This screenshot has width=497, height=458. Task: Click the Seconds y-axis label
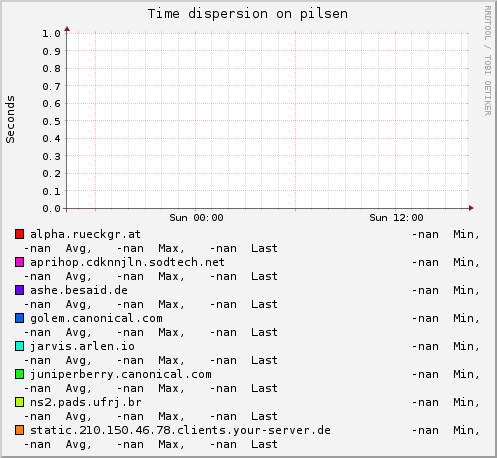[10, 119]
